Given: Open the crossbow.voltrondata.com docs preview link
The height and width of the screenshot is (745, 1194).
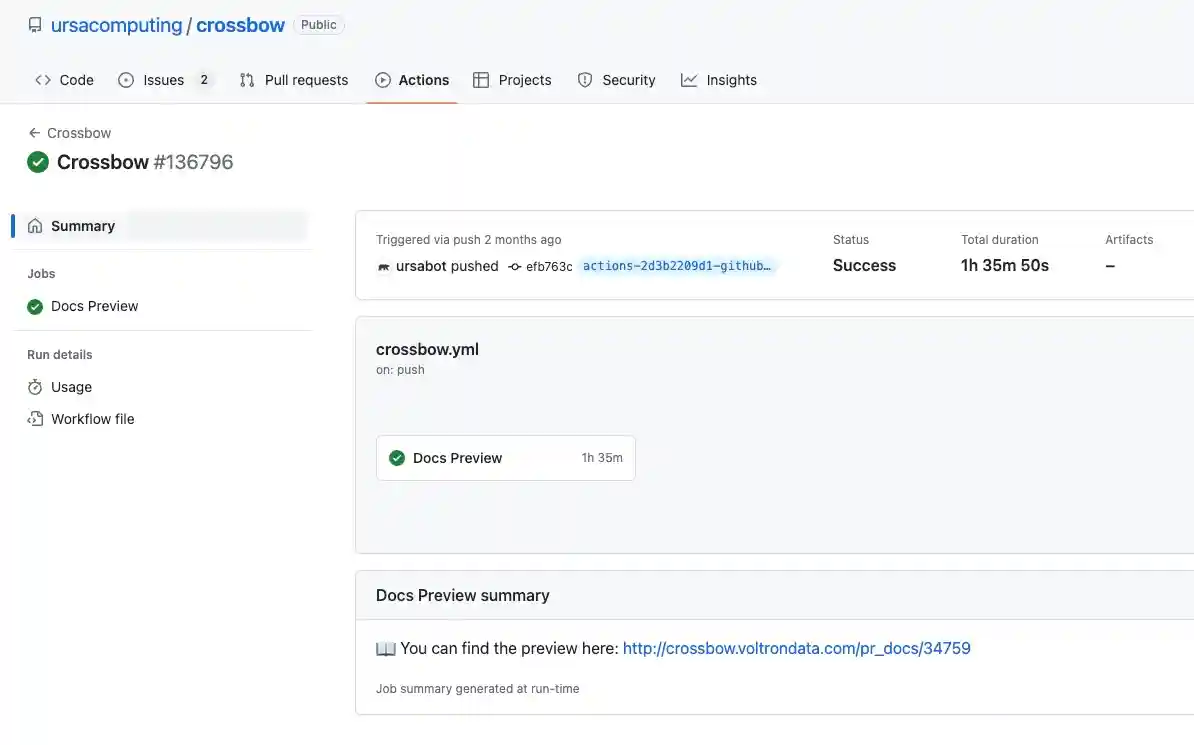Looking at the screenshot, I should [x=796, y=648].
